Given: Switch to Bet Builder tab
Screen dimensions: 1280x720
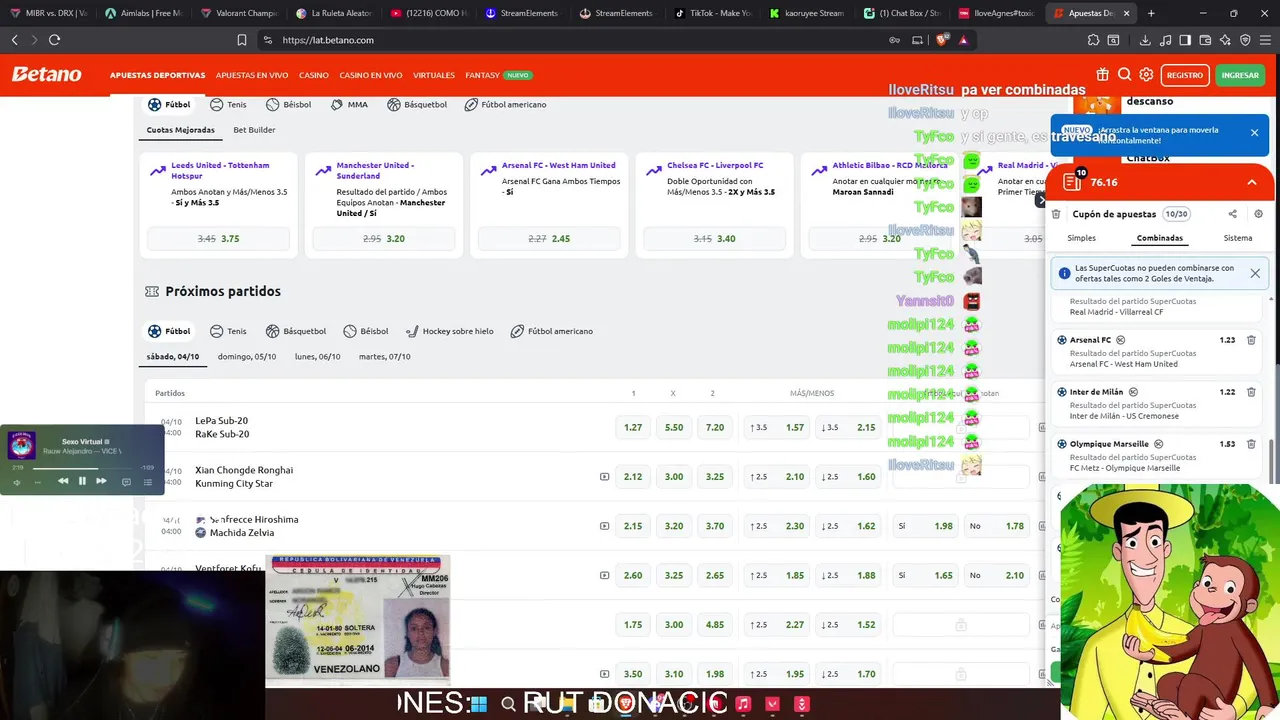Looking at the screenshot, I should tap(254, 130).
